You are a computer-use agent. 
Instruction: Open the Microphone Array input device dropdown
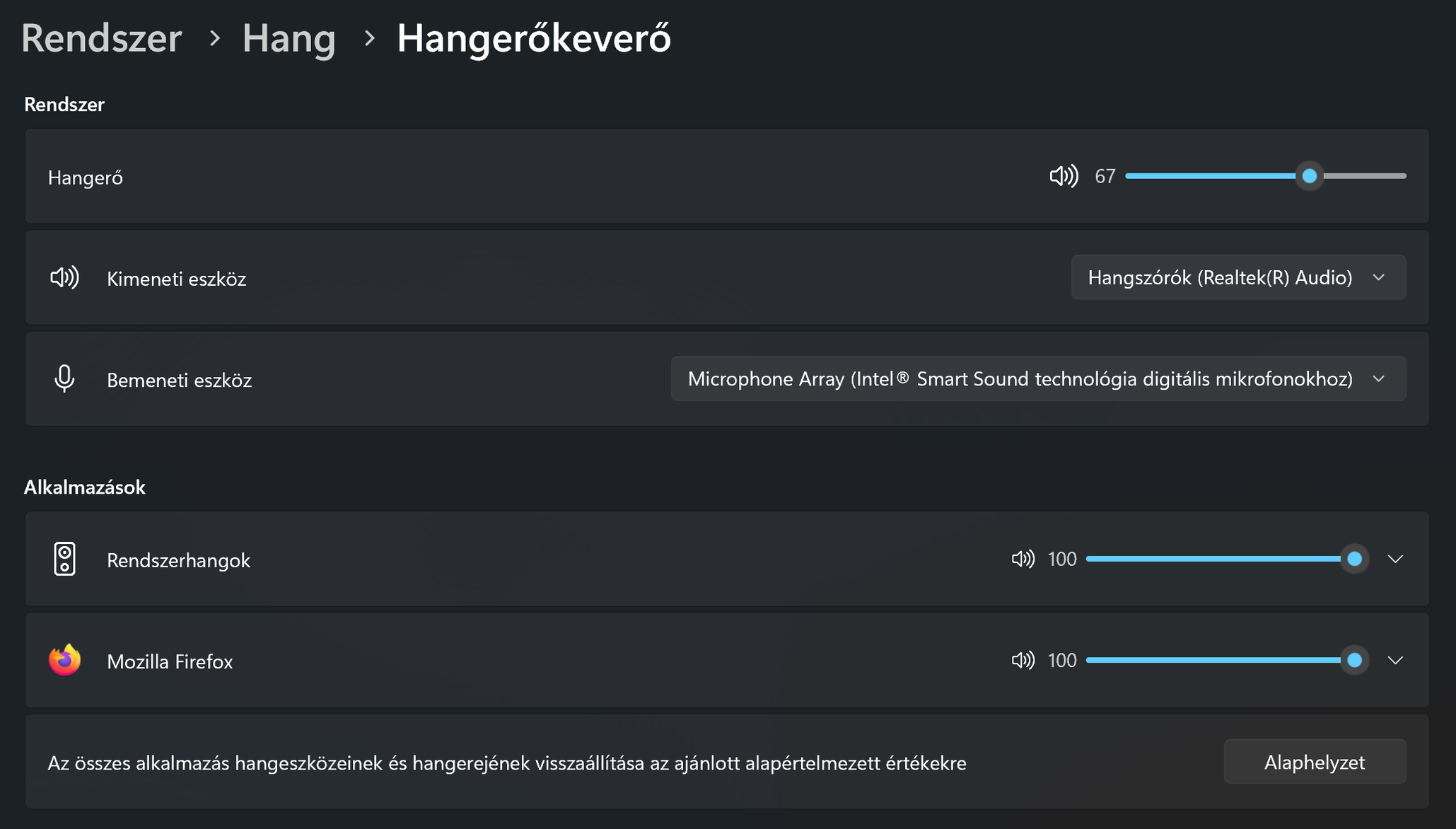point(1038,379)
